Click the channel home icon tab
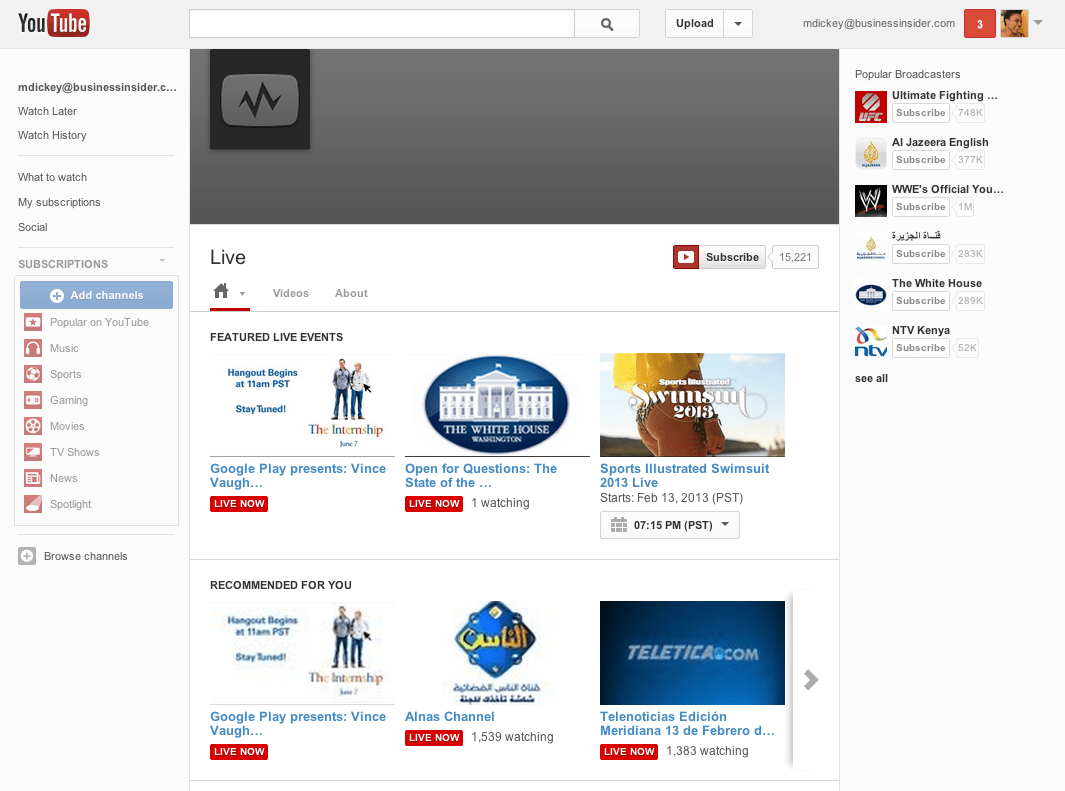Image resolution: width=1065 pixels, height=791 pixels. 221,292
